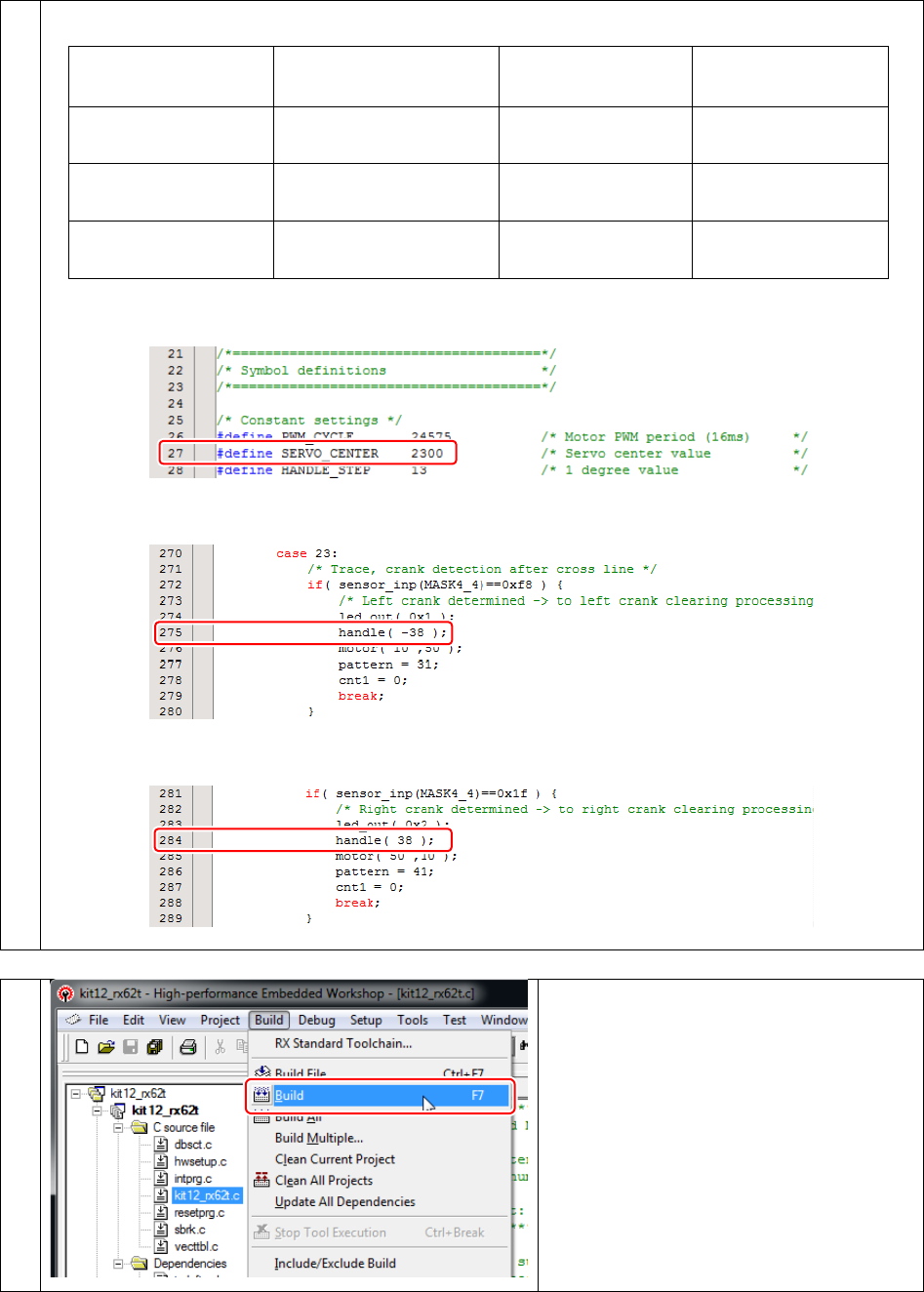This screenshot has height=1292, width=924.
Task: Select Clean All Projects
Action: pyautogui.click(x=324, y=1181)
